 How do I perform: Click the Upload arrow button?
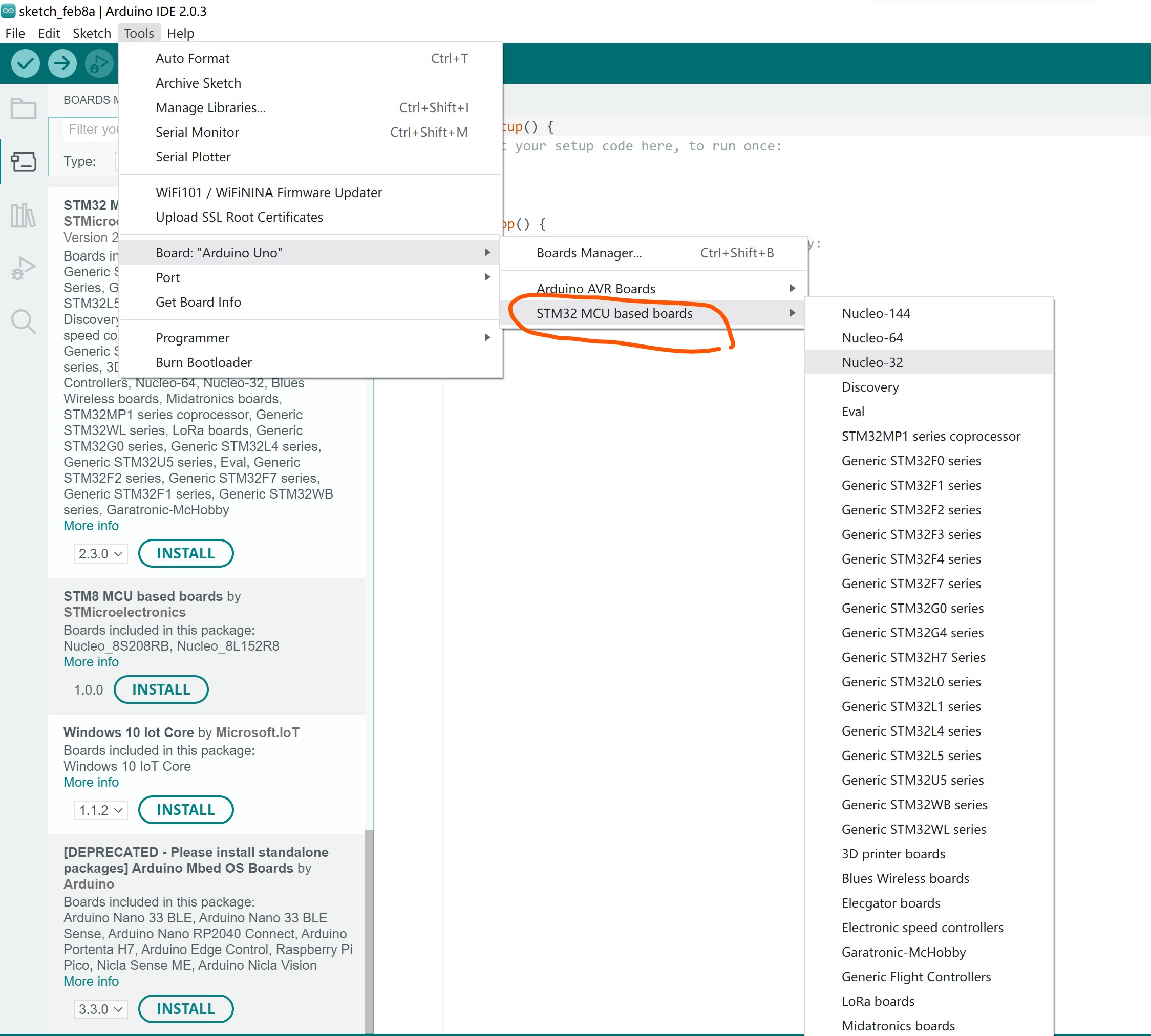pyautogui.click(x=62, y=64)
